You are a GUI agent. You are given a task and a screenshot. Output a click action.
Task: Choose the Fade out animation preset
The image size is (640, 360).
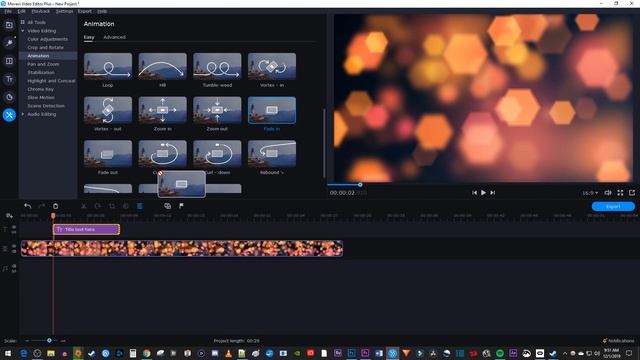click(108, 153)
